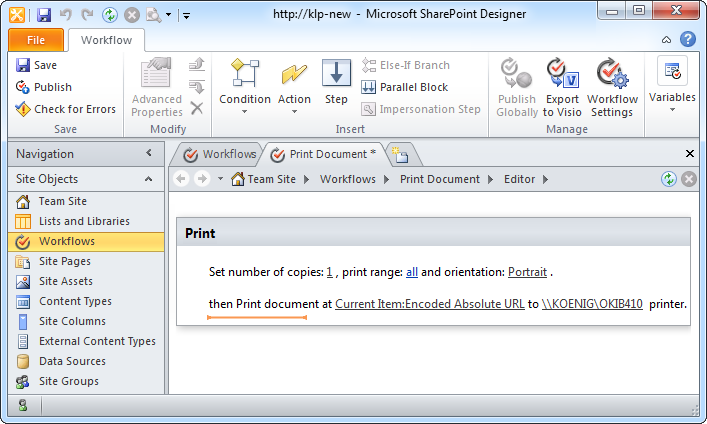Click Export to Visio

[x=562, y=88]
